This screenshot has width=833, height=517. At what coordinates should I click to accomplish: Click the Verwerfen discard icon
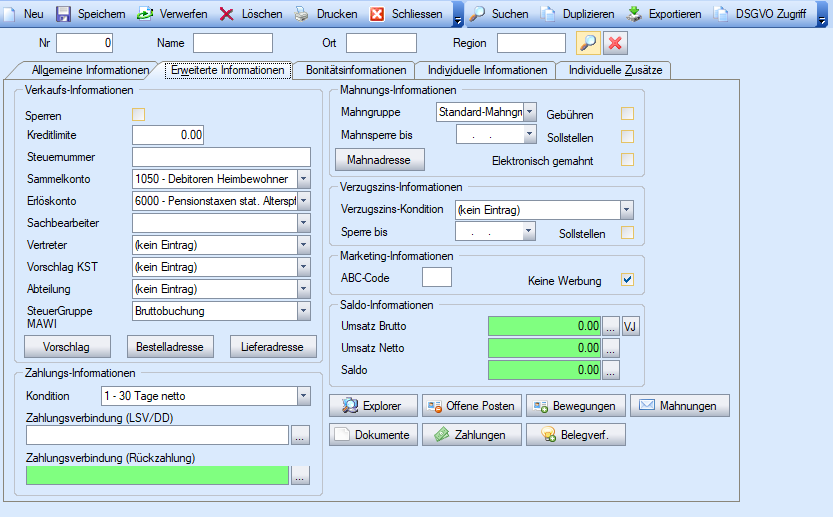coord(145,14)
